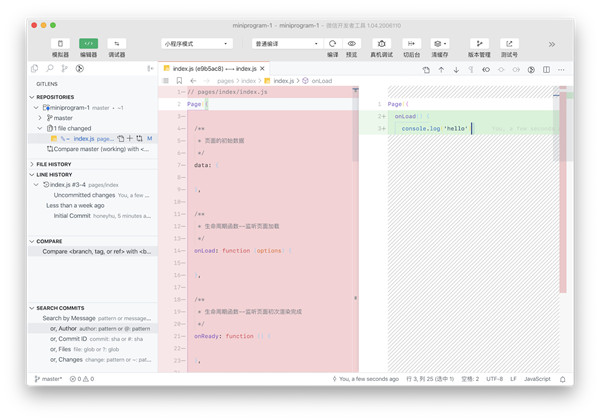Click the 真机调试 remote debug icon
The image size is (600, 420).
pos(381,44)
